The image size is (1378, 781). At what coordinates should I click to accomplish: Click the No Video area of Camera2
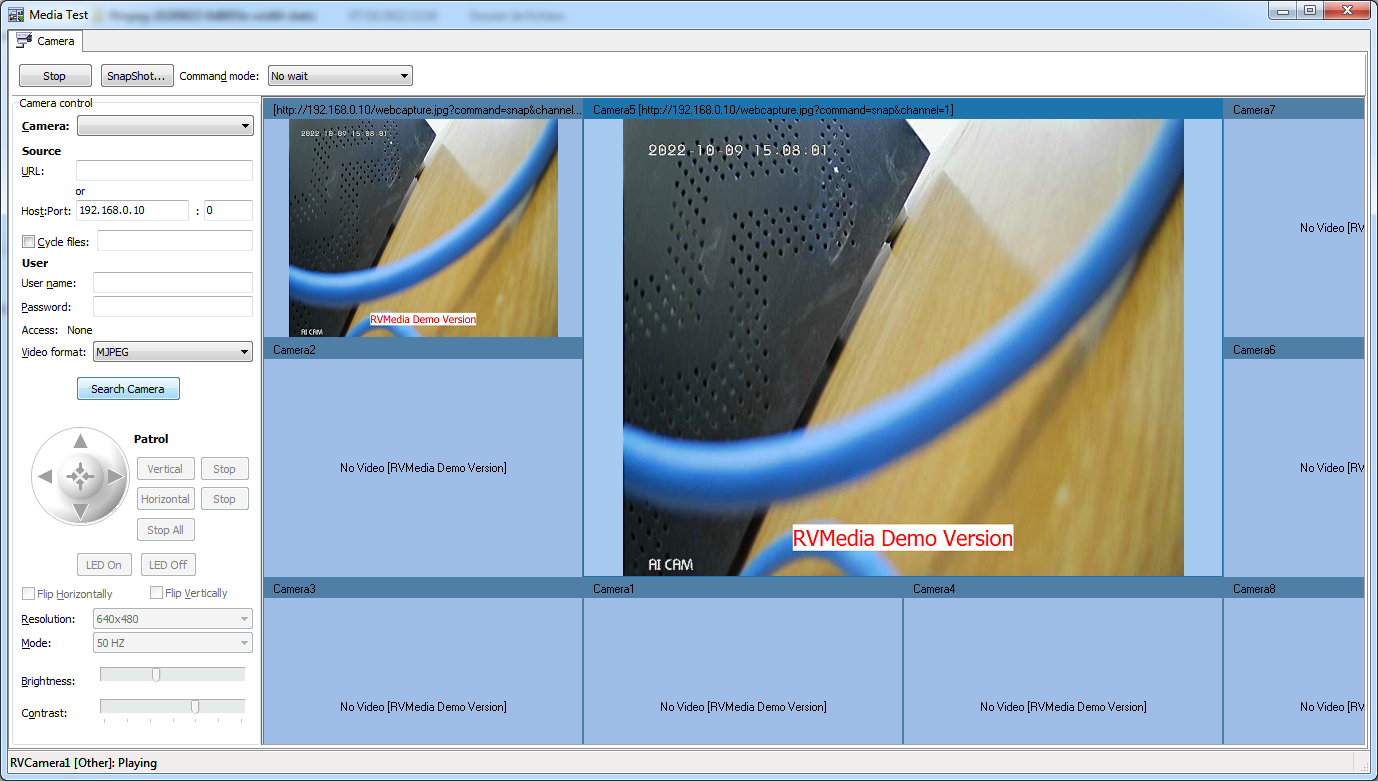[x=423, y=467]
